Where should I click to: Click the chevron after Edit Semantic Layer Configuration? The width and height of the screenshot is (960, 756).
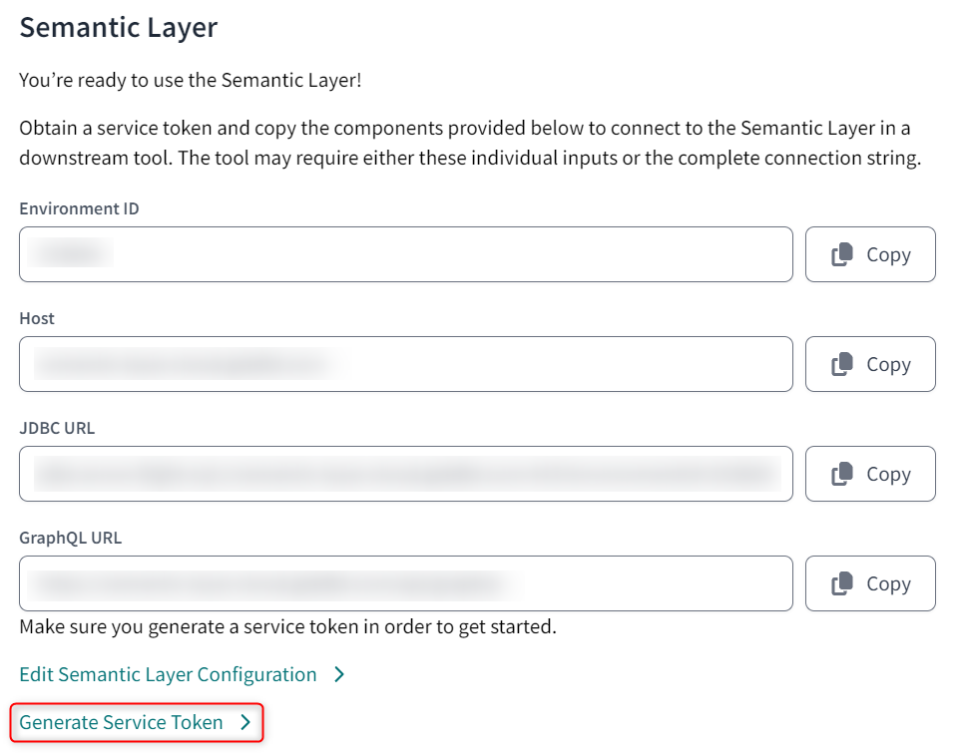tap(340, 674)
